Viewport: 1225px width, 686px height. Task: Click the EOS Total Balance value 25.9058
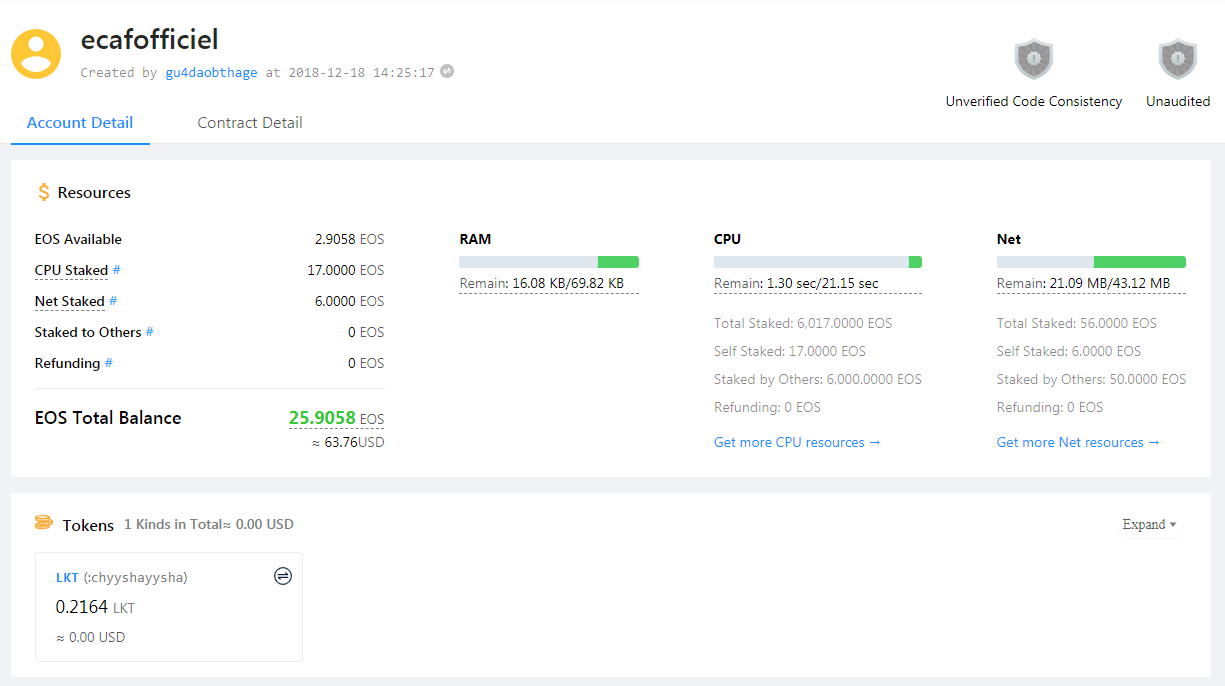(x=322, y=418)
